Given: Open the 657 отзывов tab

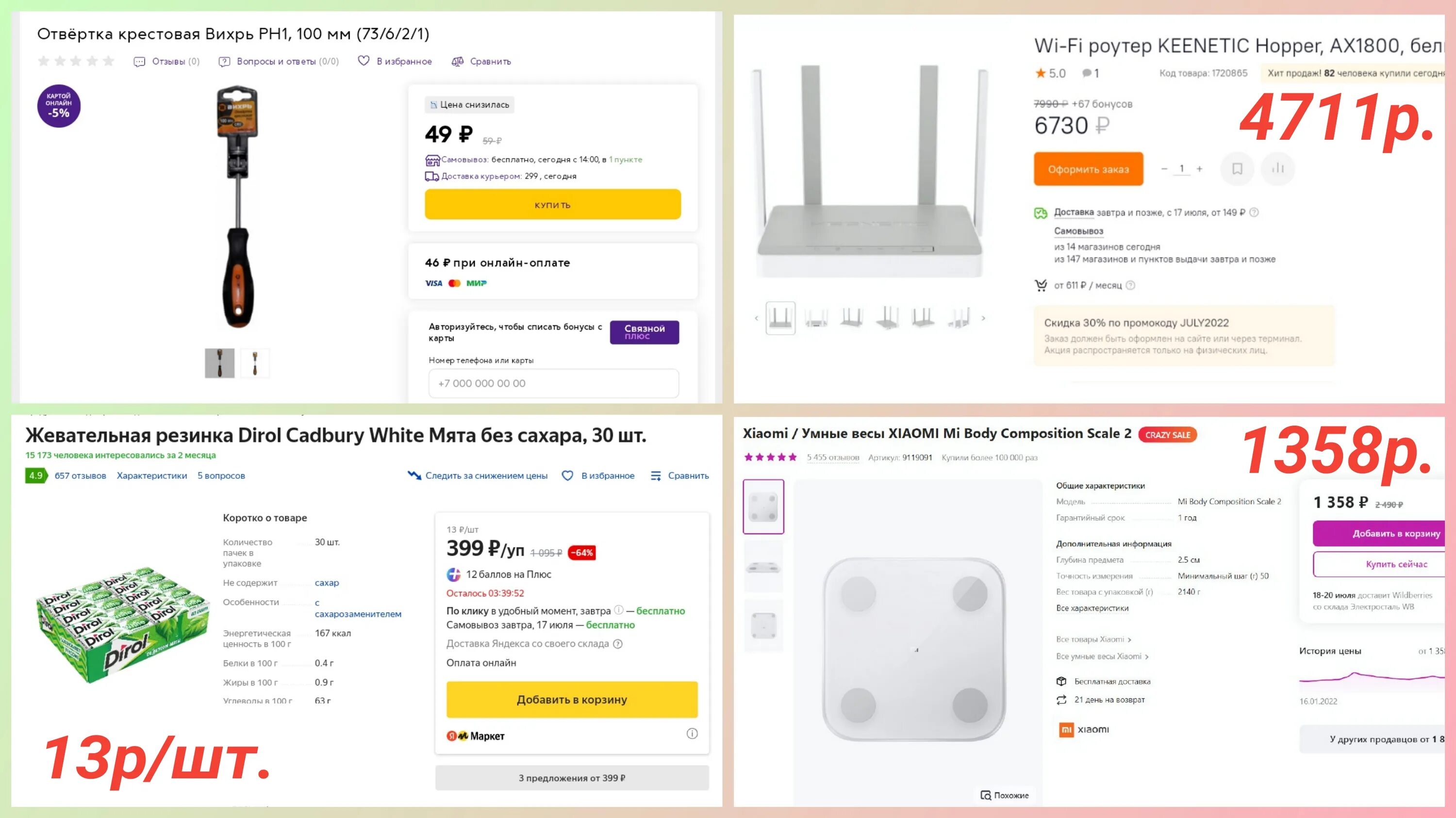Looking at the screenshot, I should (80, 475).
